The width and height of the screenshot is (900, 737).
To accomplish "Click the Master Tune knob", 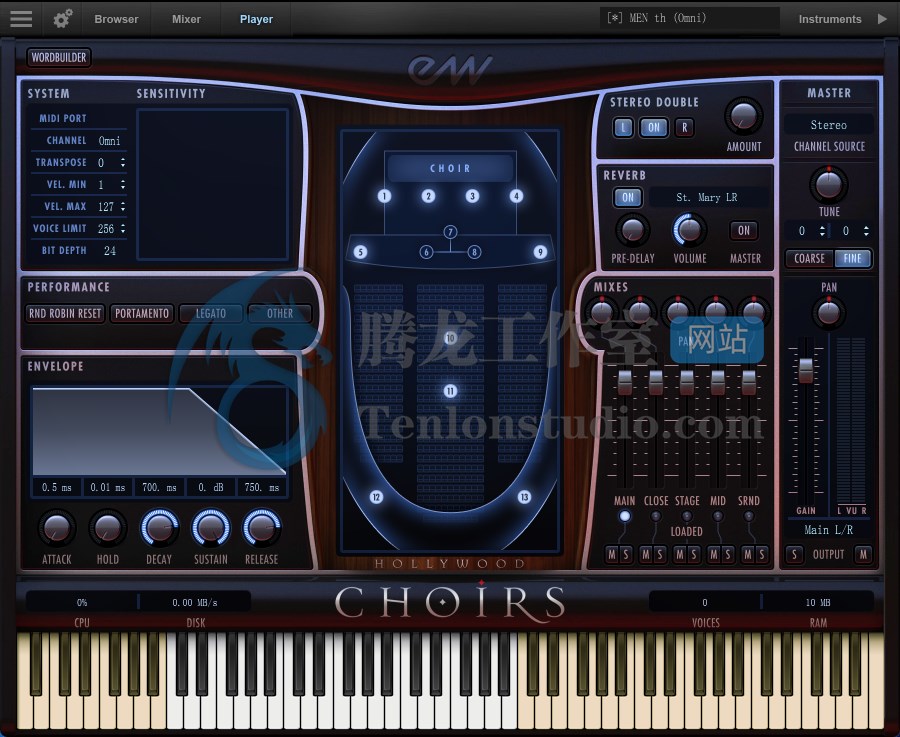I will point(828,184).
